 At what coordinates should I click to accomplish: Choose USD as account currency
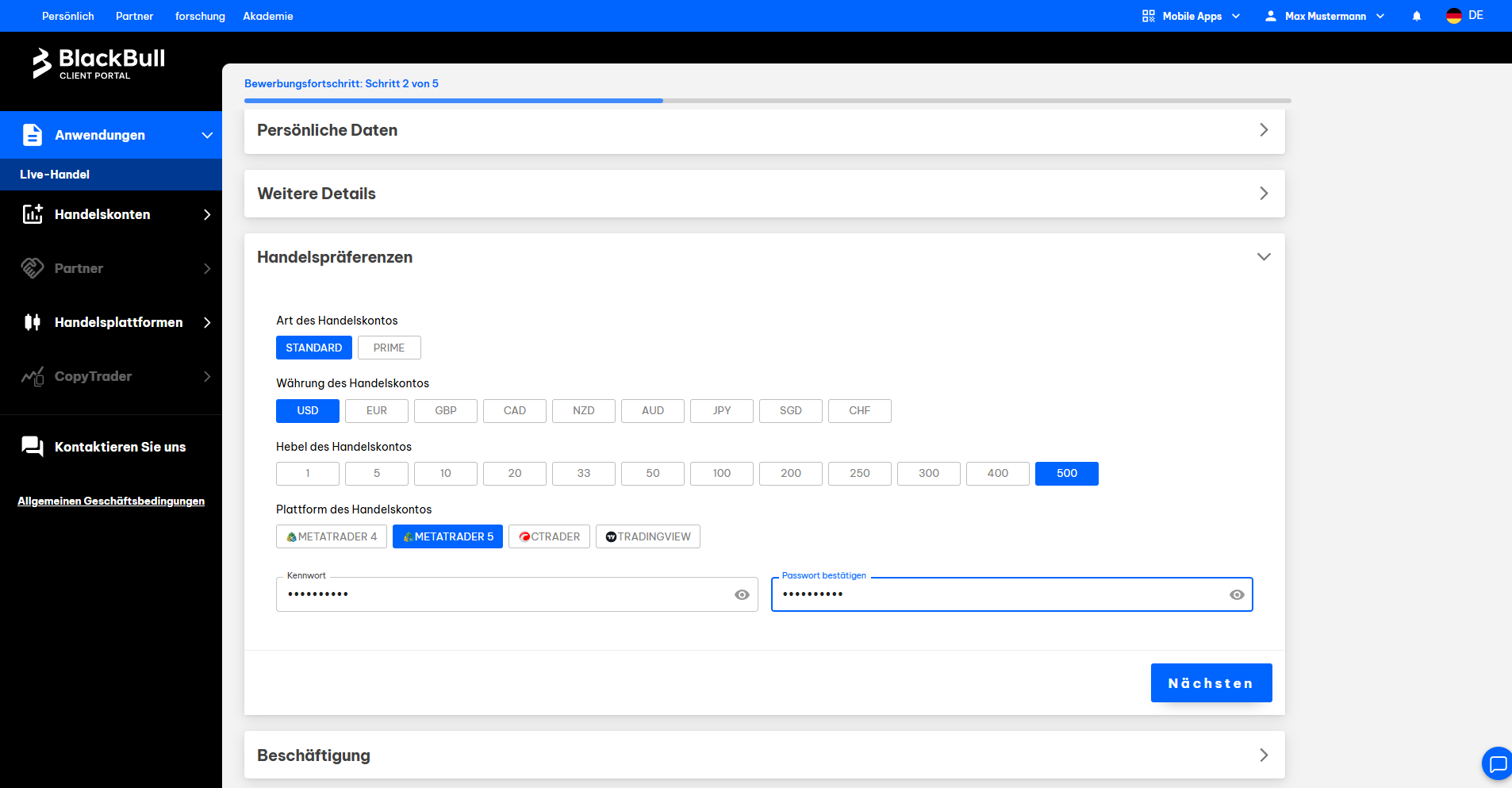point(308,410)
